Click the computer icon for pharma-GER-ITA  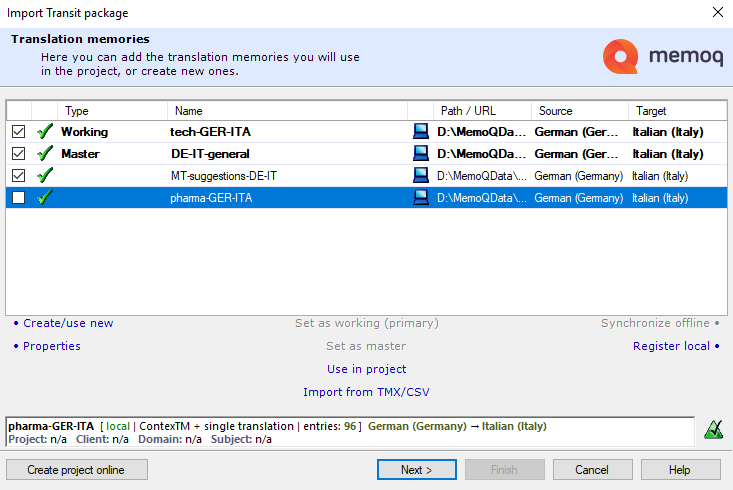pyautogui.click(x=421, y=198)
